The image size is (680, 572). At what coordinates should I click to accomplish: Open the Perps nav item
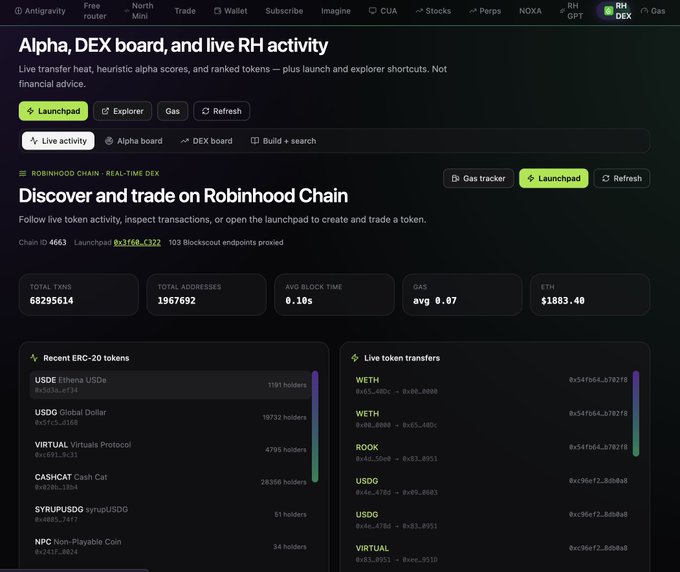(485, 11)
